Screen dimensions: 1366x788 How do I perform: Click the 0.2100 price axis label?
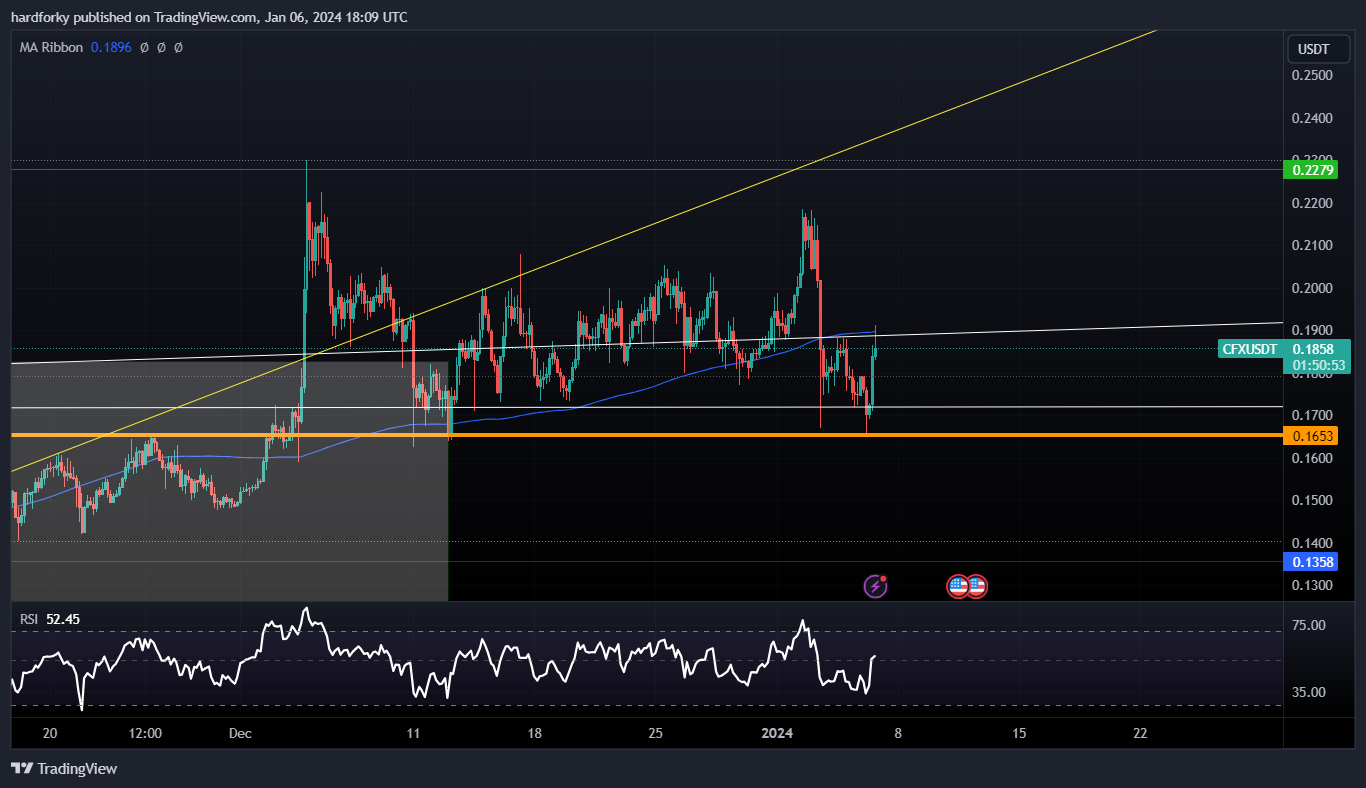coord(1313,245)
